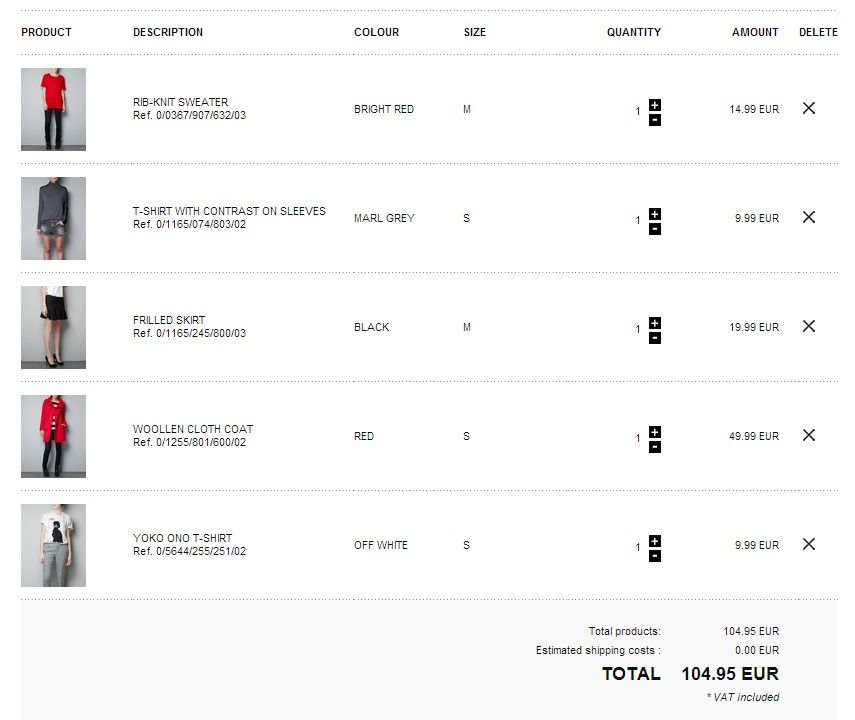
Task: Click the marl grey T-shirt product image
Action: pyautogui.click(x=53, y=218)
